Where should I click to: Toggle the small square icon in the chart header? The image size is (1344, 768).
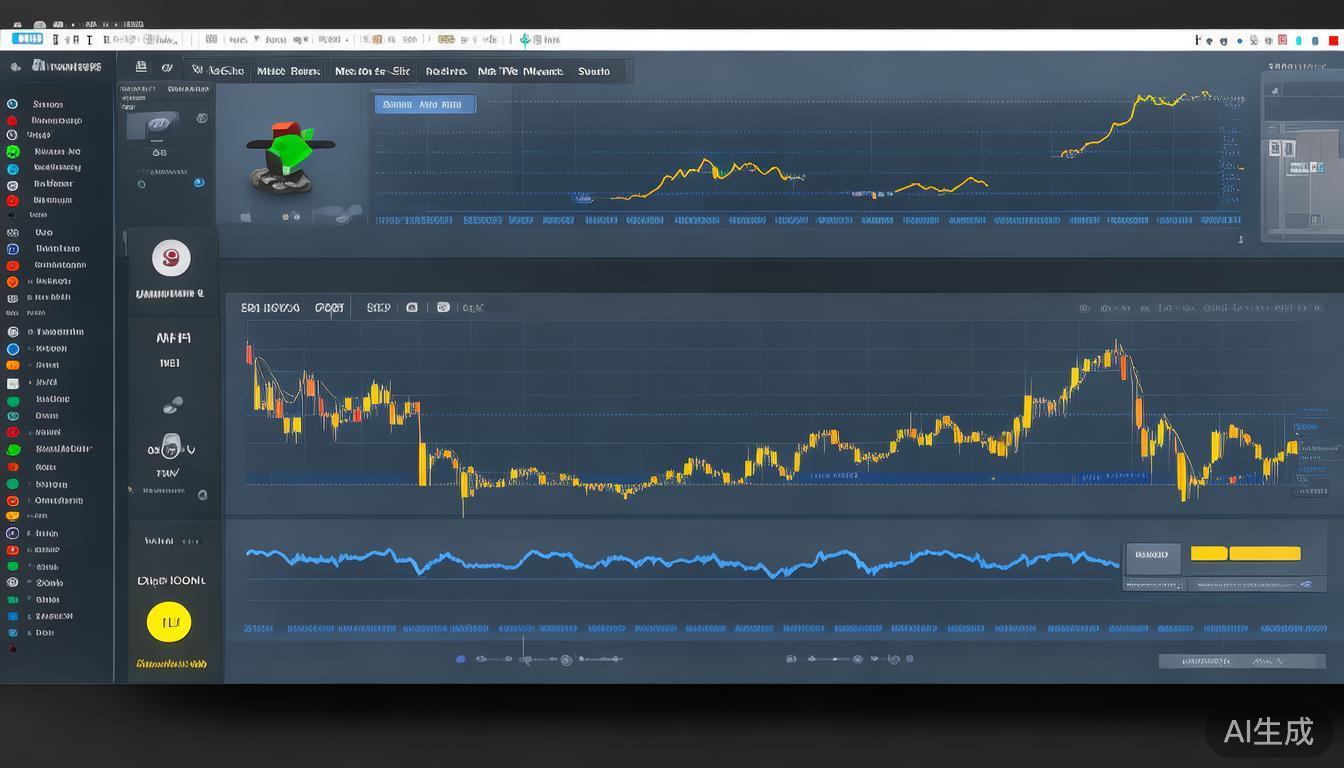pos(411,308)
